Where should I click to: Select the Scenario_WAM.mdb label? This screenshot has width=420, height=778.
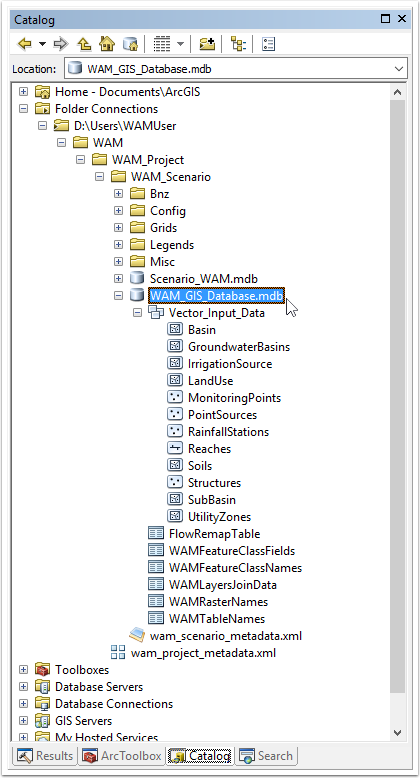[x=204, y=278]
